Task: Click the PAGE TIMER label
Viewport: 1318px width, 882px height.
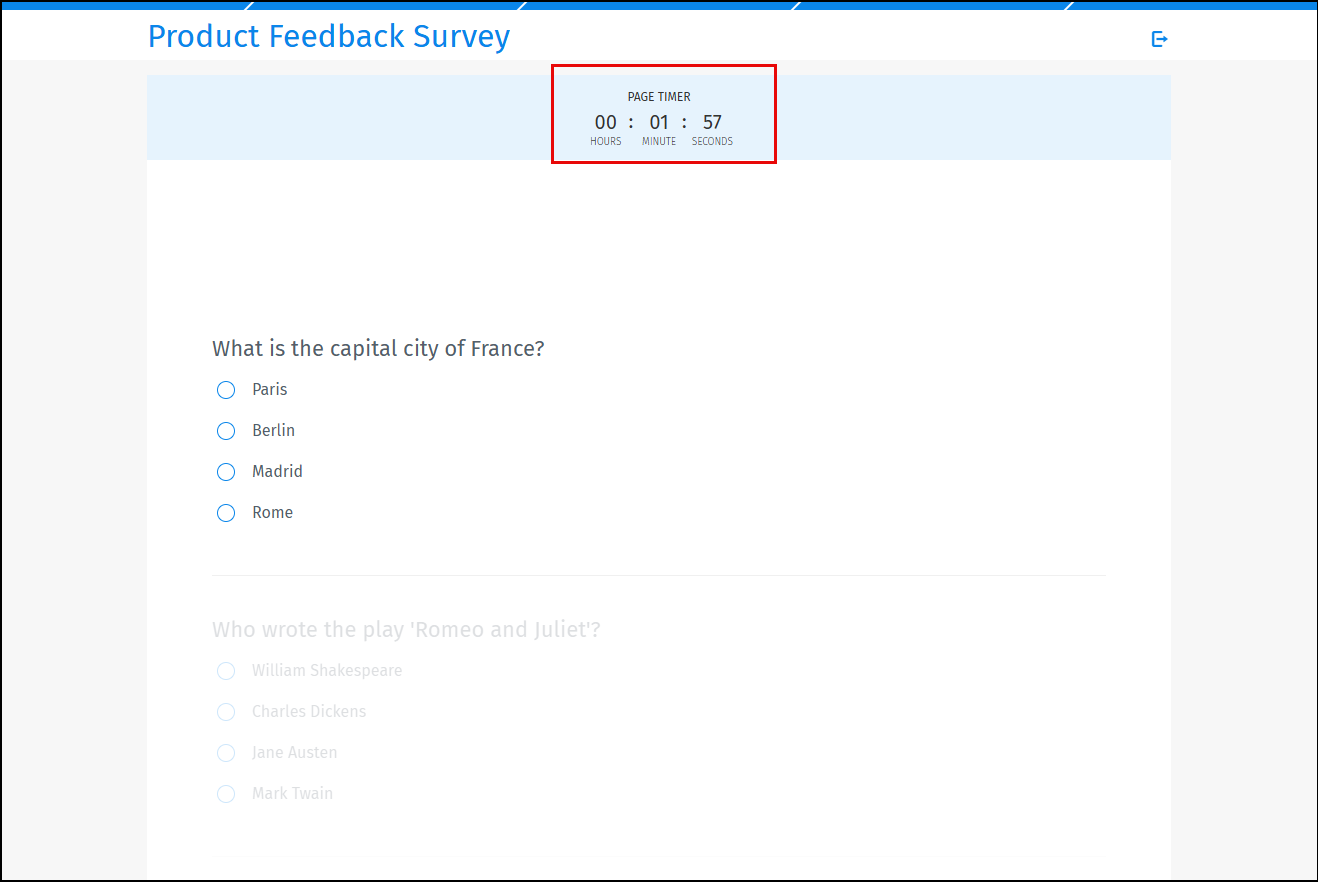Action: coord(659,96)
